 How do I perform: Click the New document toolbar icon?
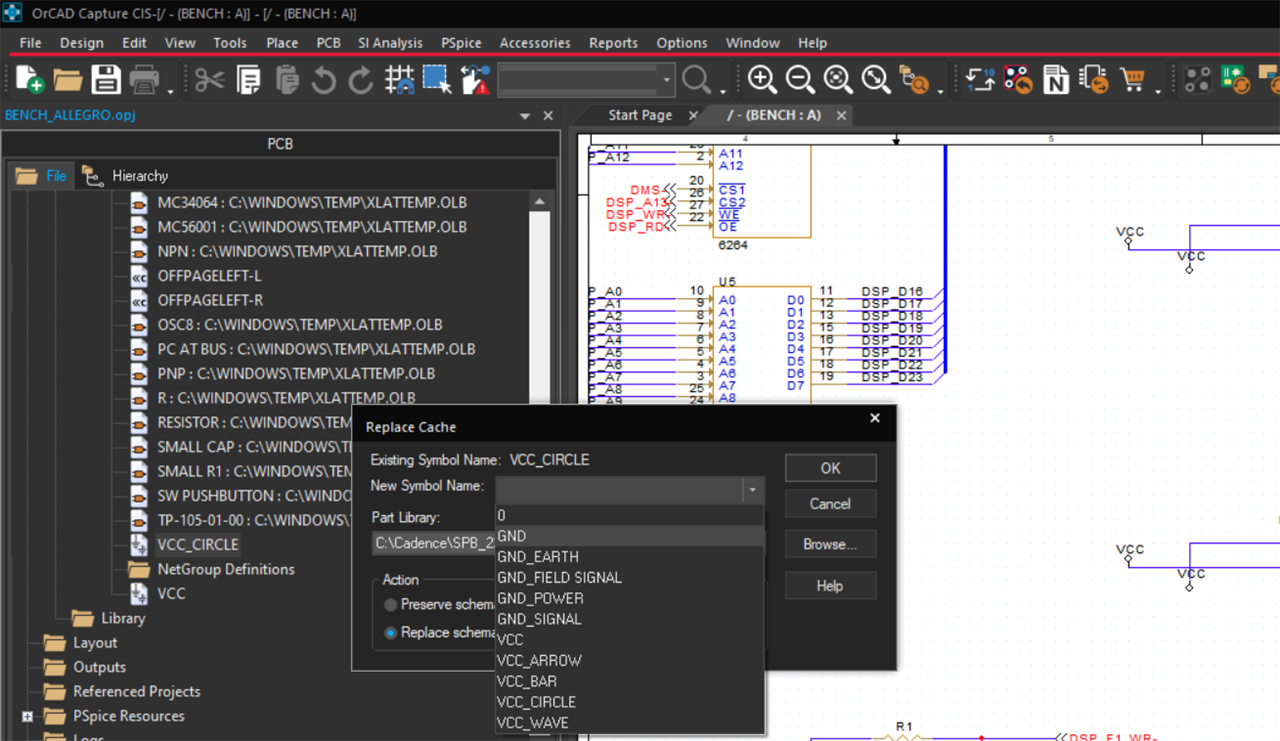29,80
